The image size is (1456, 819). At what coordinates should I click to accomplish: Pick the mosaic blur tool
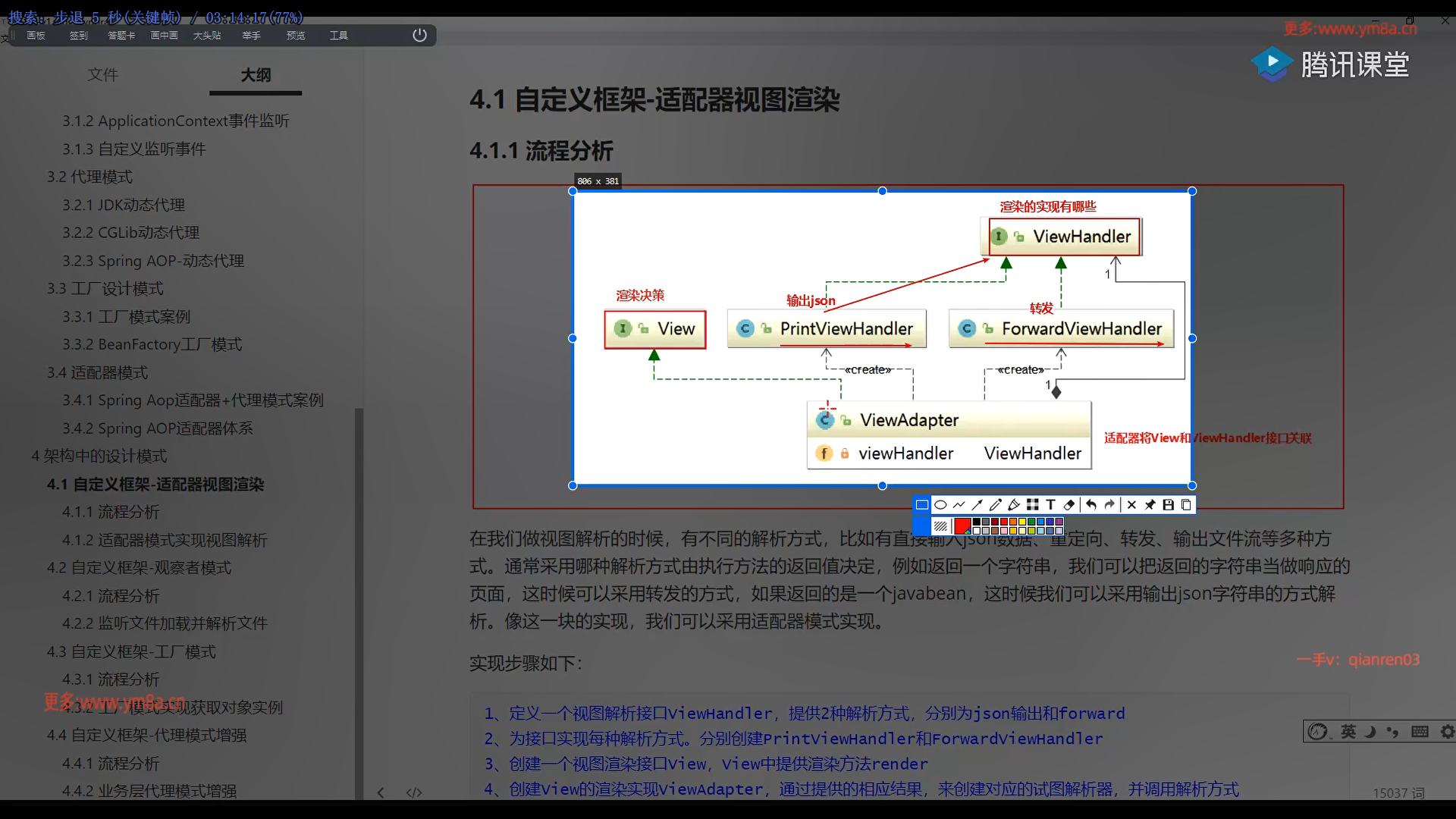click(1033, 505)
